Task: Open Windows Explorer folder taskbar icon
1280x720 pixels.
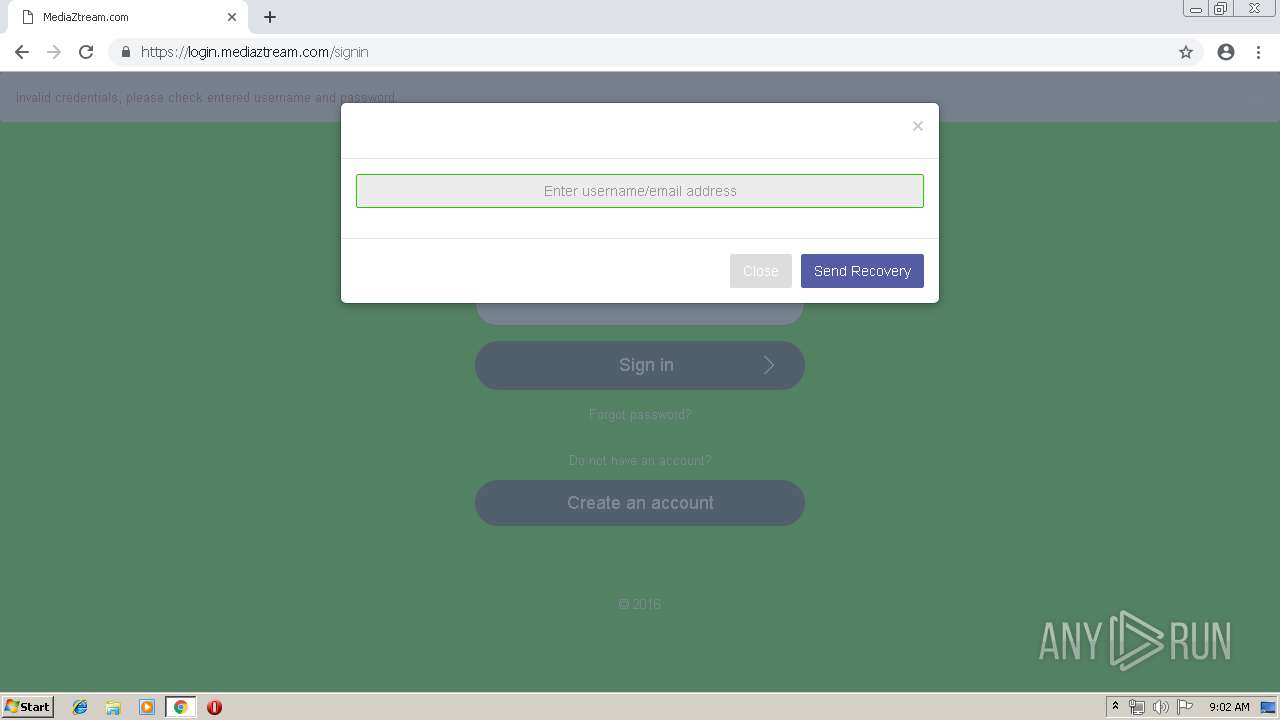Action: tap(113, 707)
